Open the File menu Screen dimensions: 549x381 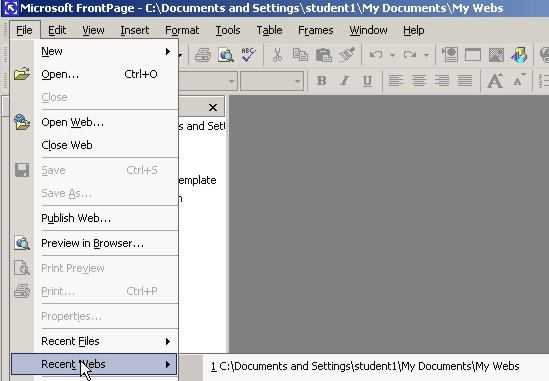pos(24,30)
